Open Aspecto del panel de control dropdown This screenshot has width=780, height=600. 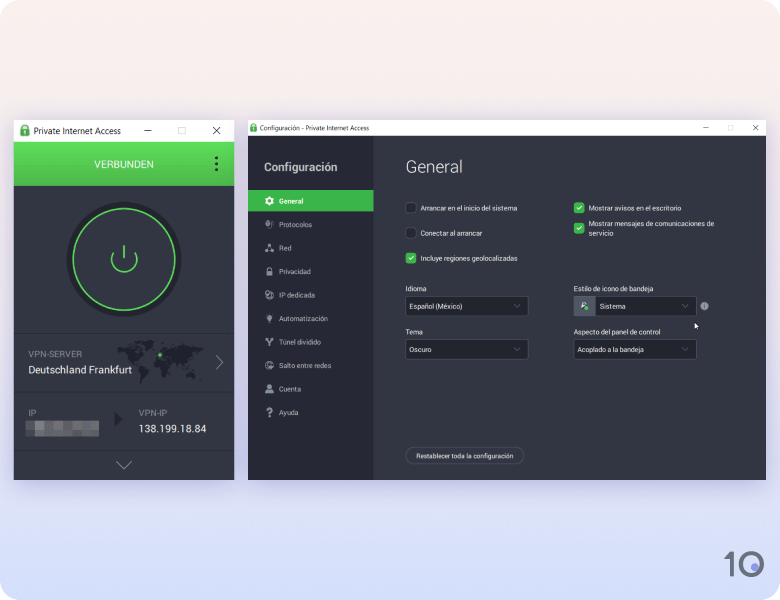click(635, 349)
